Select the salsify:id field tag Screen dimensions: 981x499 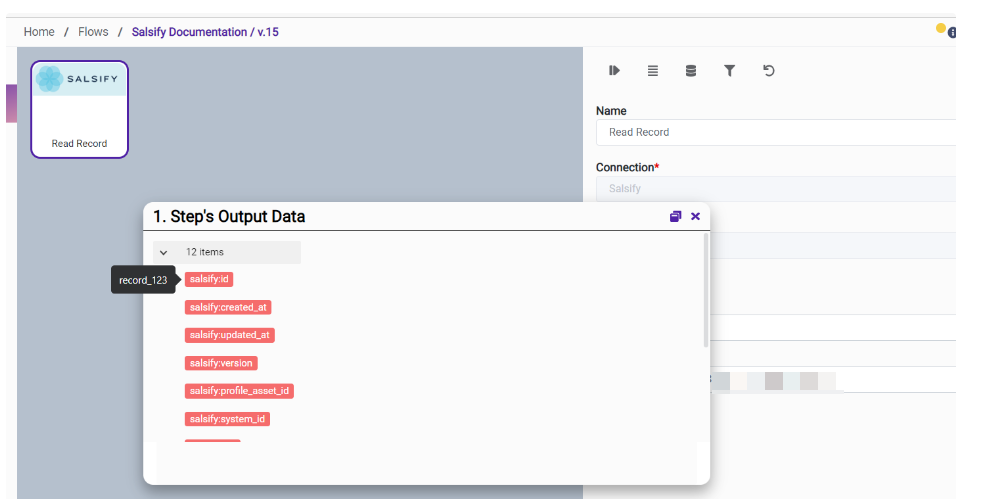point(209,279)
